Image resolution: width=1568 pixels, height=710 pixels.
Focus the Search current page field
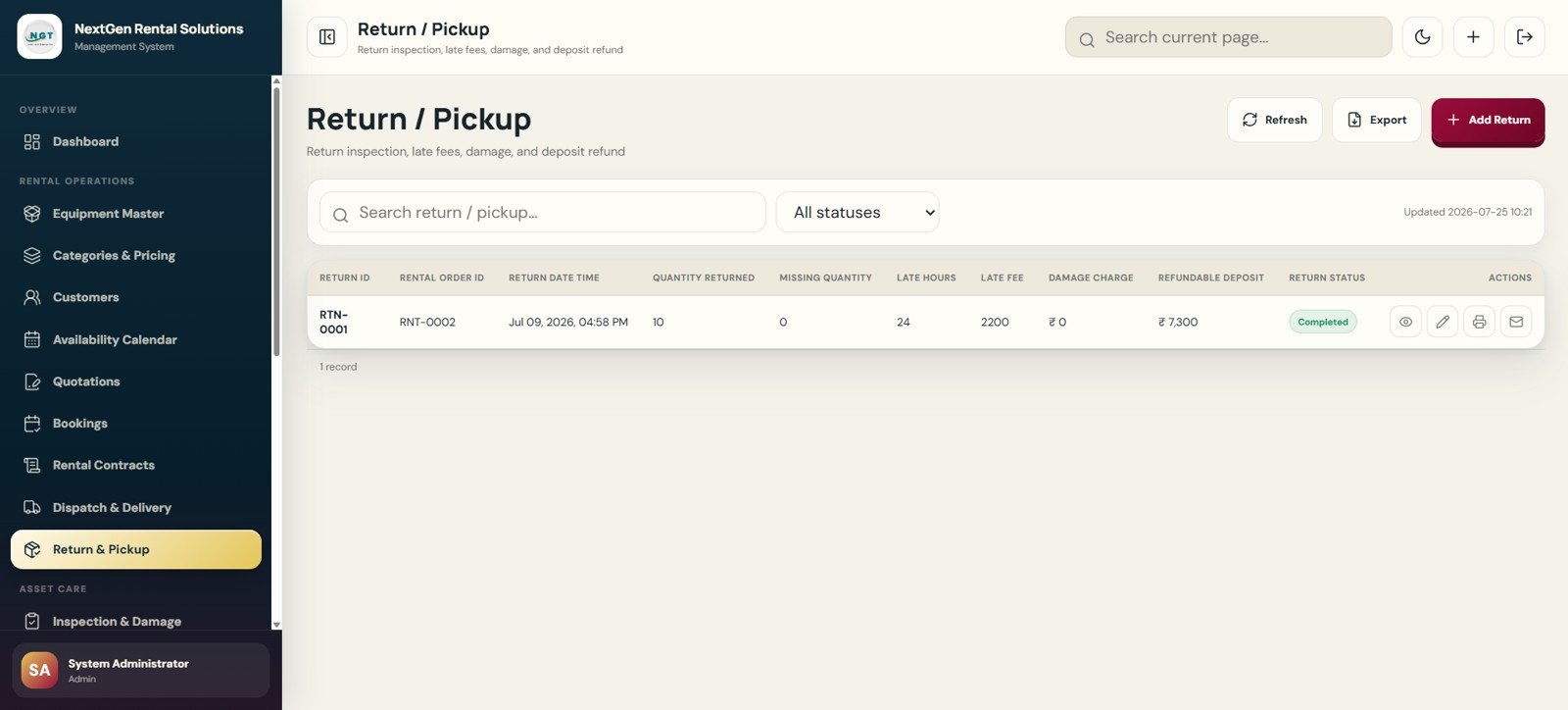point(1228,37)
